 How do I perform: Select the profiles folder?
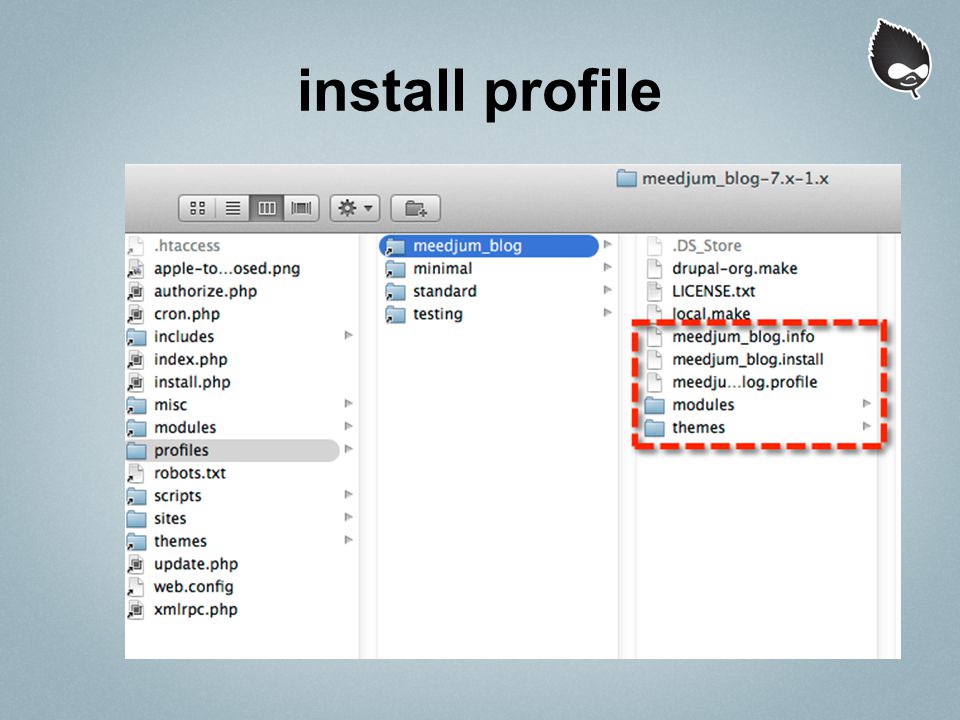233,450
